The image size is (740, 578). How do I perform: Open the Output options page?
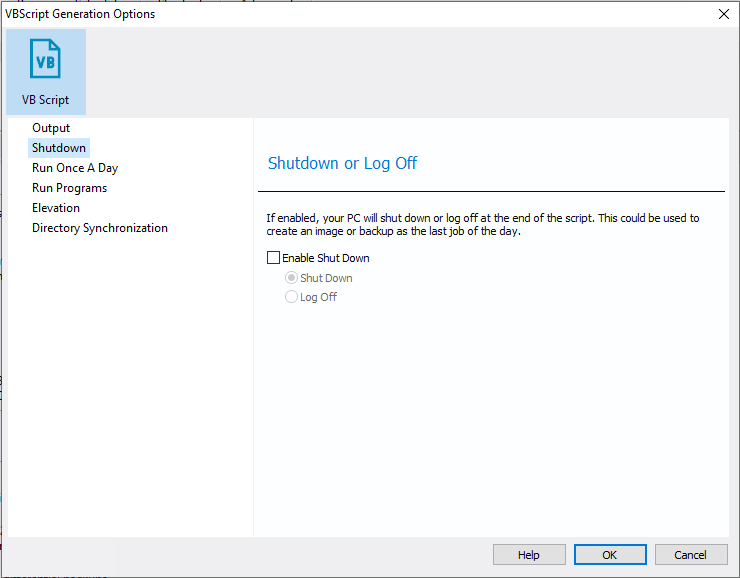click(x=51, y=128)
